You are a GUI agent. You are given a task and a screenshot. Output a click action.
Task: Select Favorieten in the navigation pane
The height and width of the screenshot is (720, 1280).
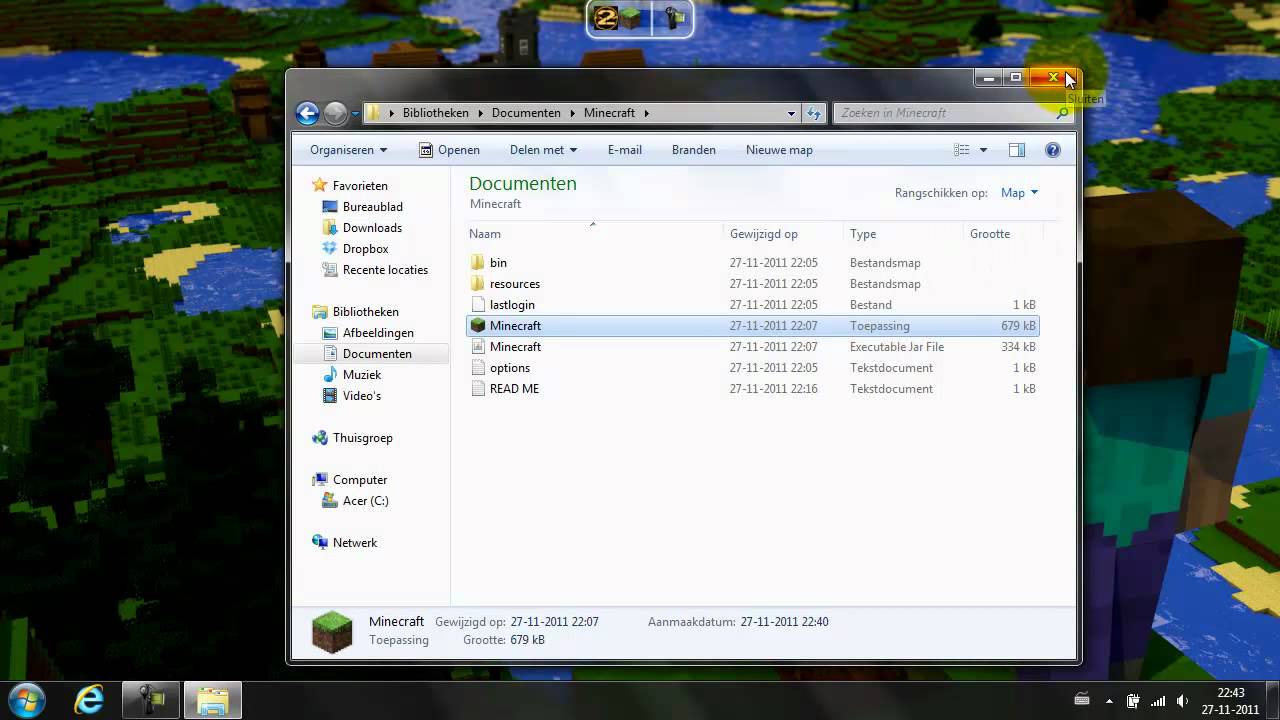pyautogui.click(x=360, y=186)
